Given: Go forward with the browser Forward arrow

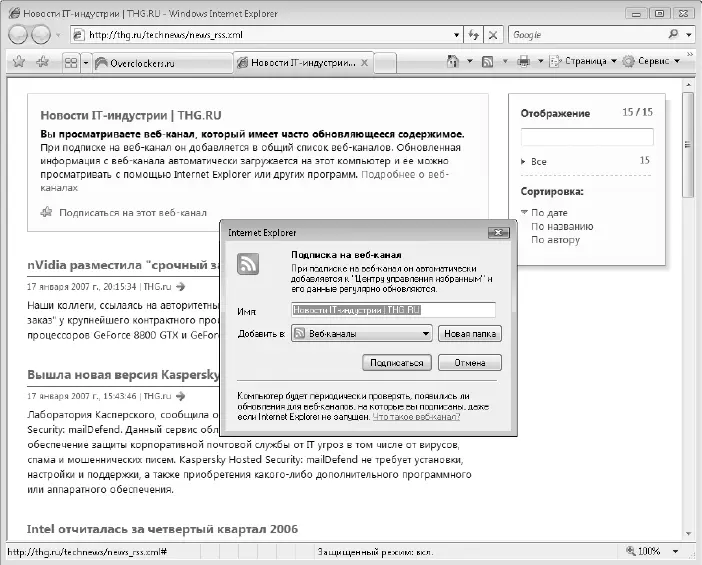Looking at the screenshot, I should (x=41, y=35).
